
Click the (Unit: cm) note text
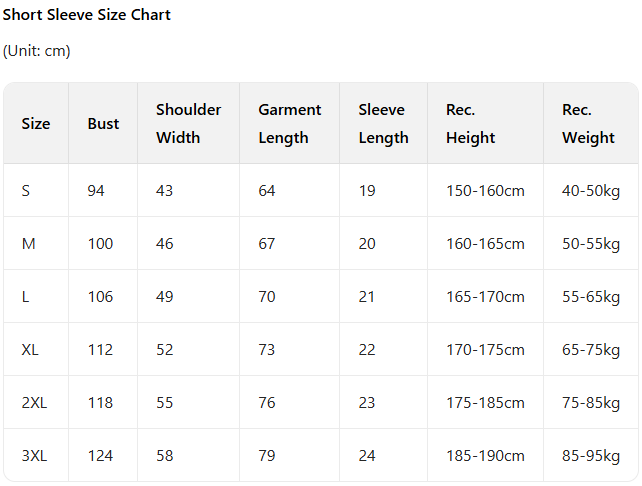click(x=37, y=51)
